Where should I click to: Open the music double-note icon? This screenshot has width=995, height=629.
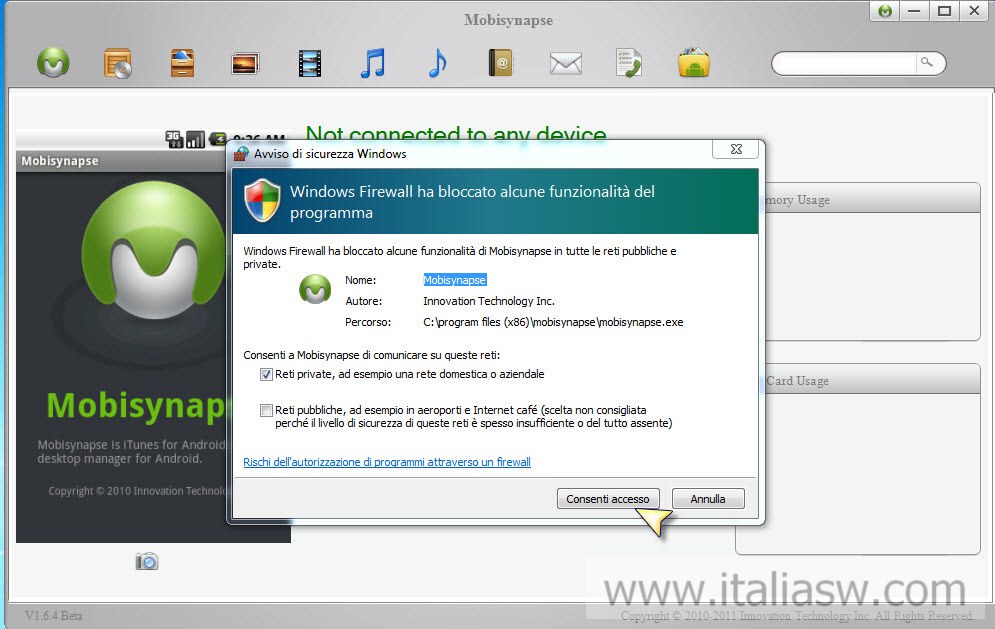coord(373,63)
